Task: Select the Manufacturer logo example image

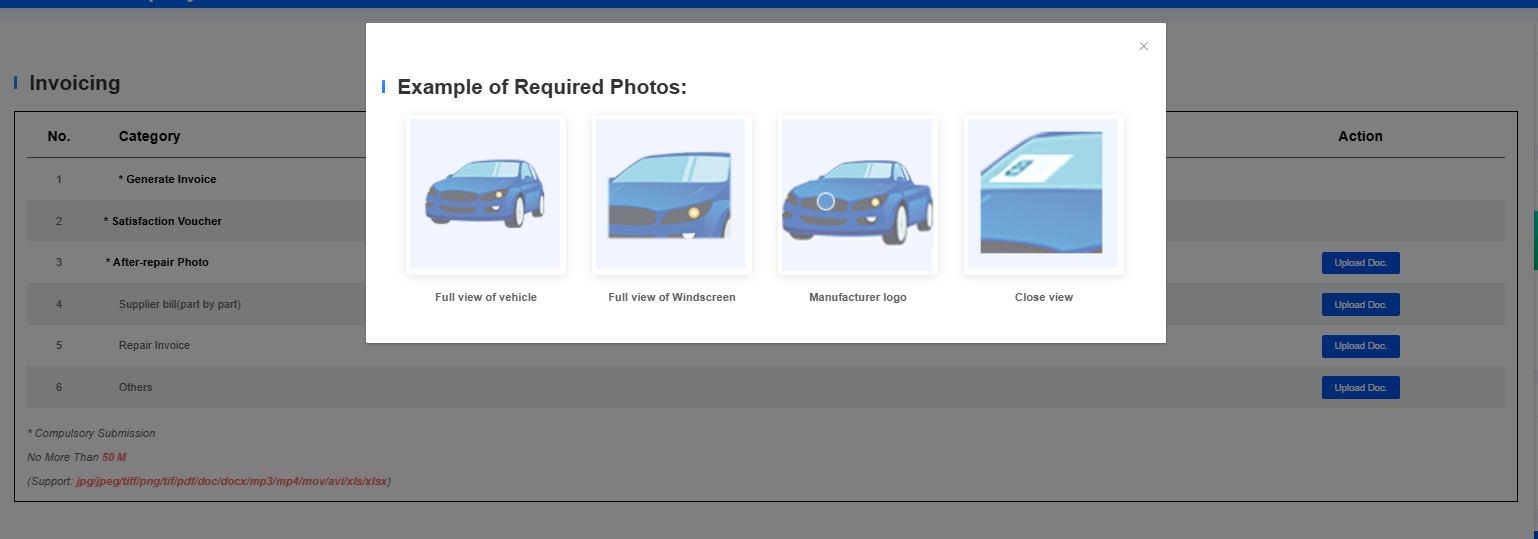Action: click(857, 194)
